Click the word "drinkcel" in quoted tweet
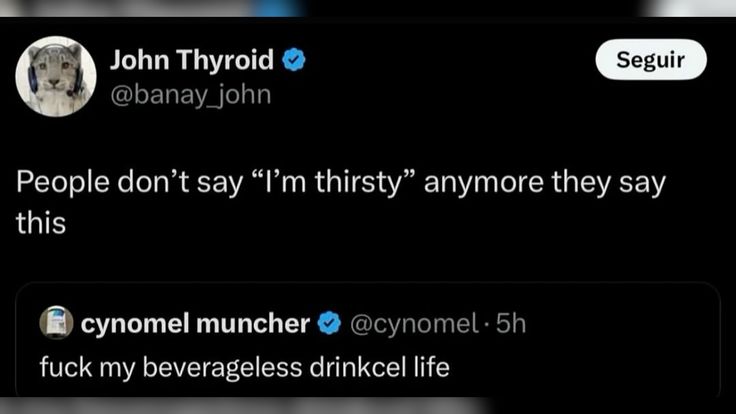Screen dimensions: 736x414 coord(357,366)
